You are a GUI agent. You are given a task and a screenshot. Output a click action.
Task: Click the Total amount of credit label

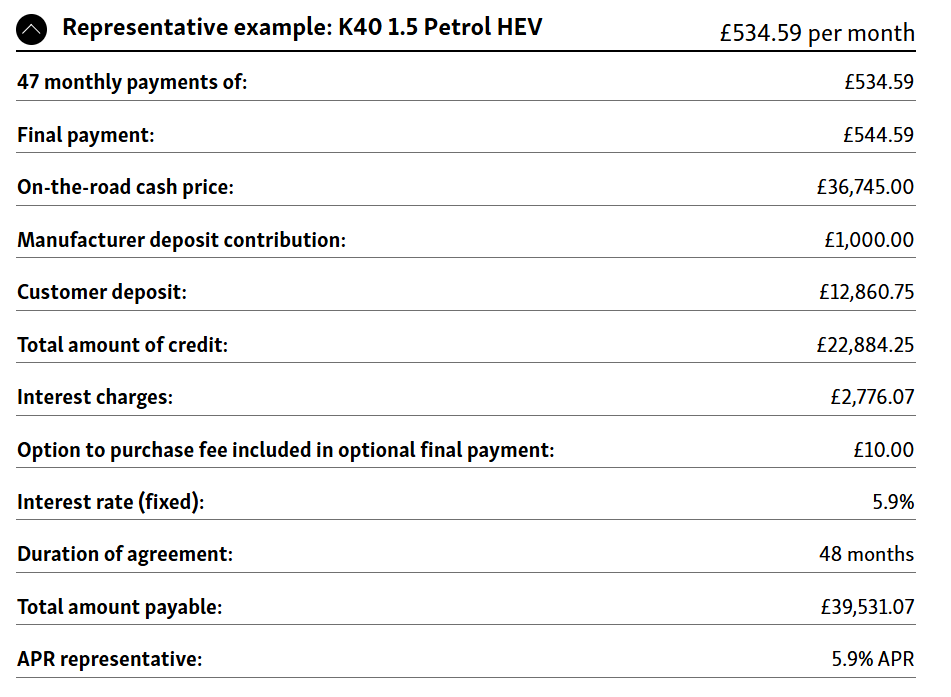(122, 345)
